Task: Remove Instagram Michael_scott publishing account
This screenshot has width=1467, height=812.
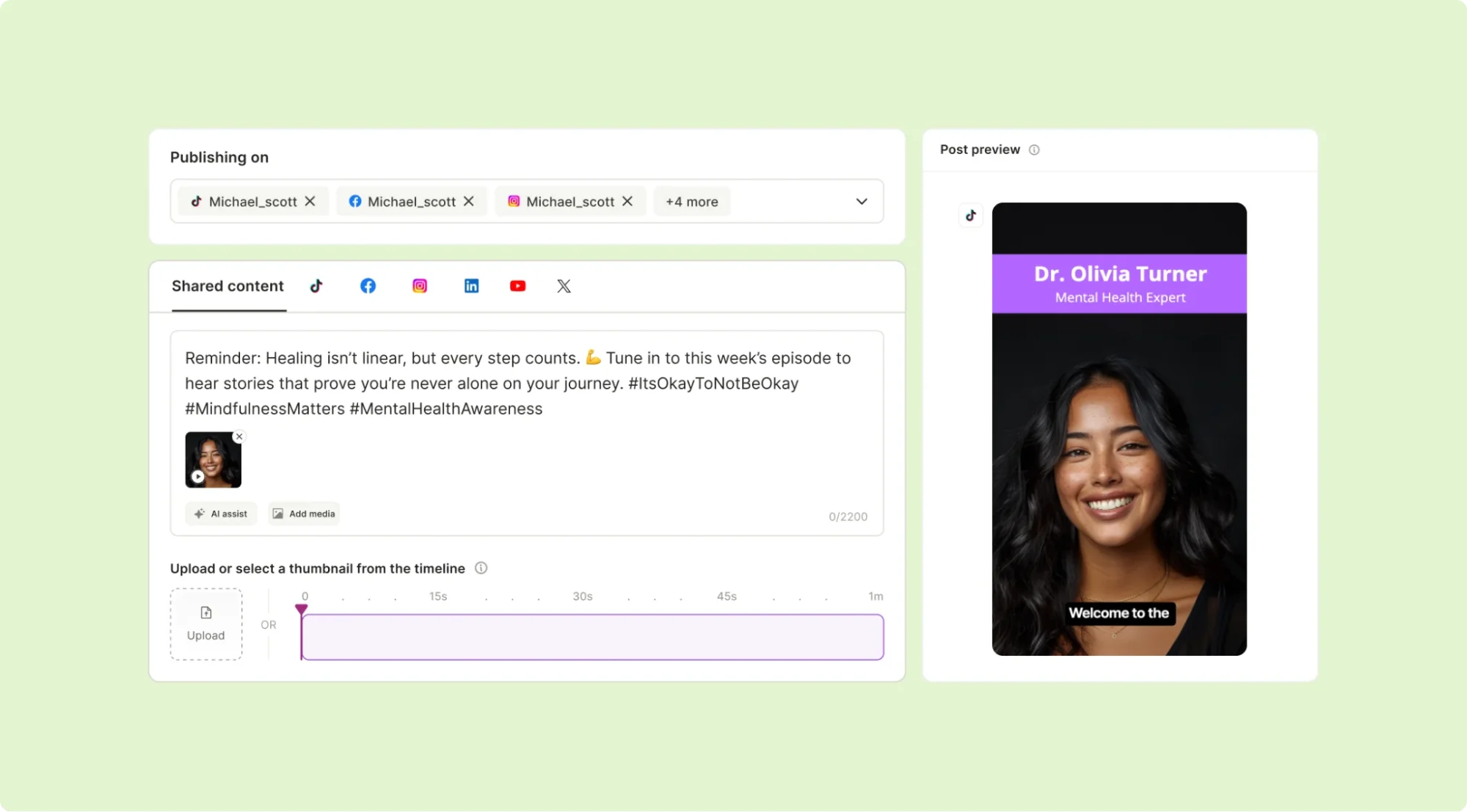Action: [628, 201]
